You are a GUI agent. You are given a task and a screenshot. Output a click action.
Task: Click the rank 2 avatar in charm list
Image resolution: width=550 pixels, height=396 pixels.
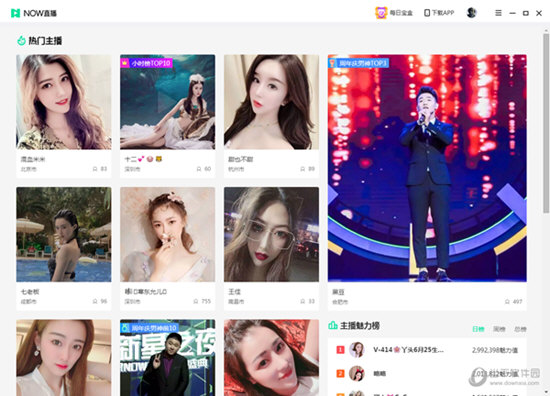(x=357, y=373)
